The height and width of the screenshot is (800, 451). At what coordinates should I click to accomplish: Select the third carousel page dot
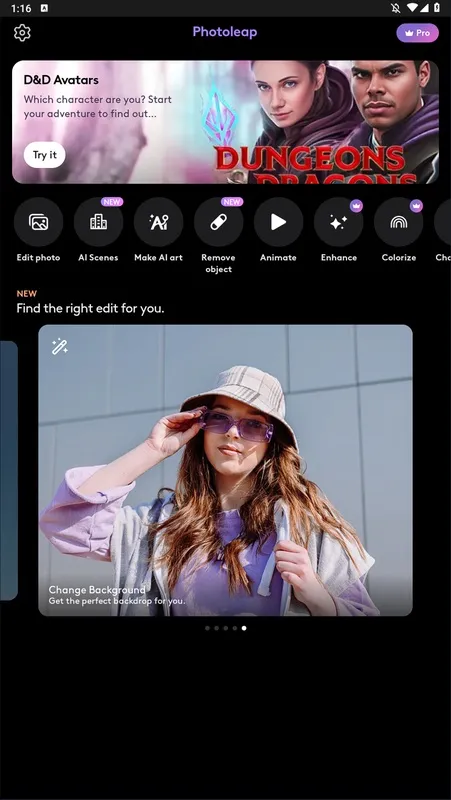pos(226,628)
